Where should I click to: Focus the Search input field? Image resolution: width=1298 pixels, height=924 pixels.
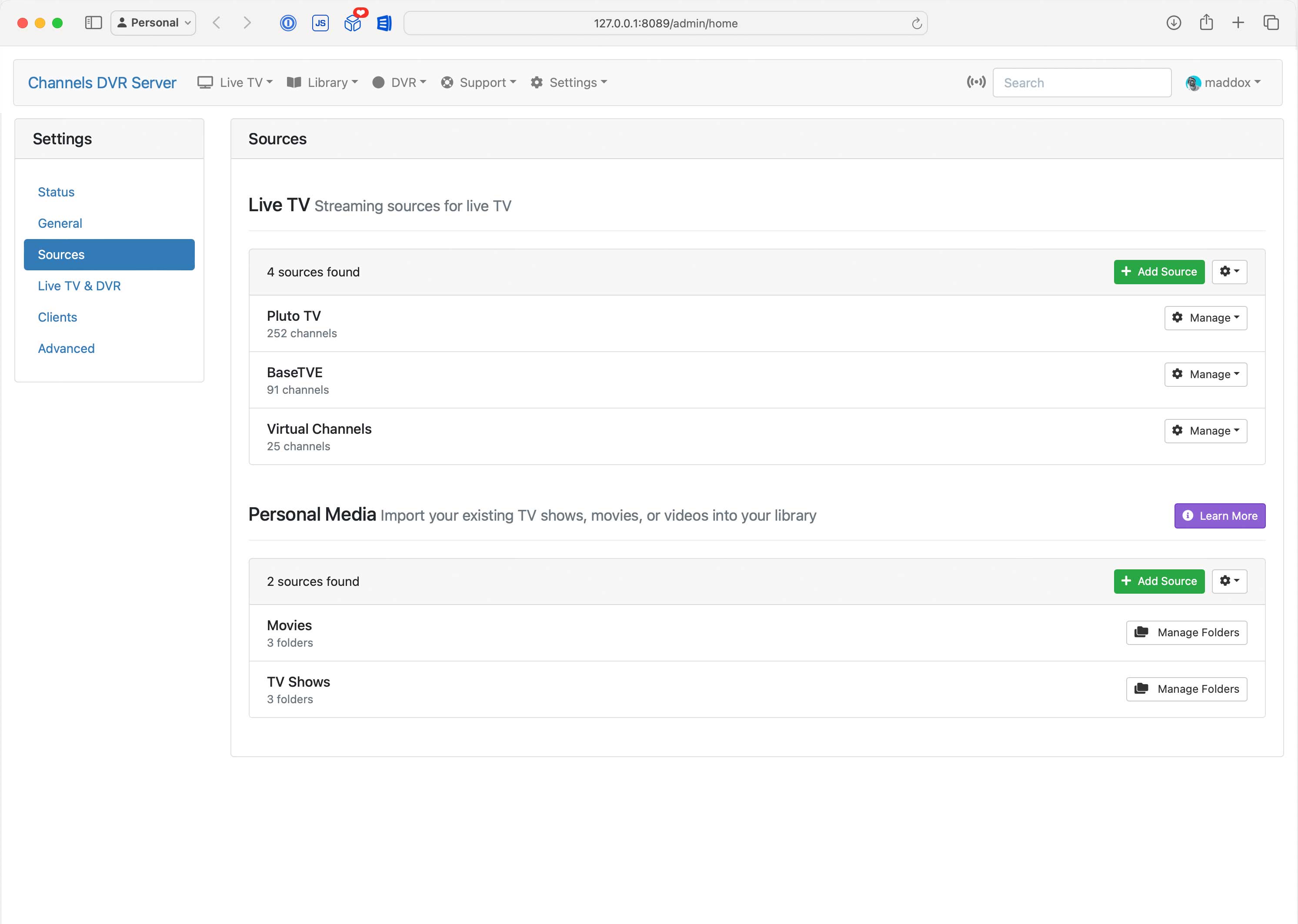coord(1082,83)
